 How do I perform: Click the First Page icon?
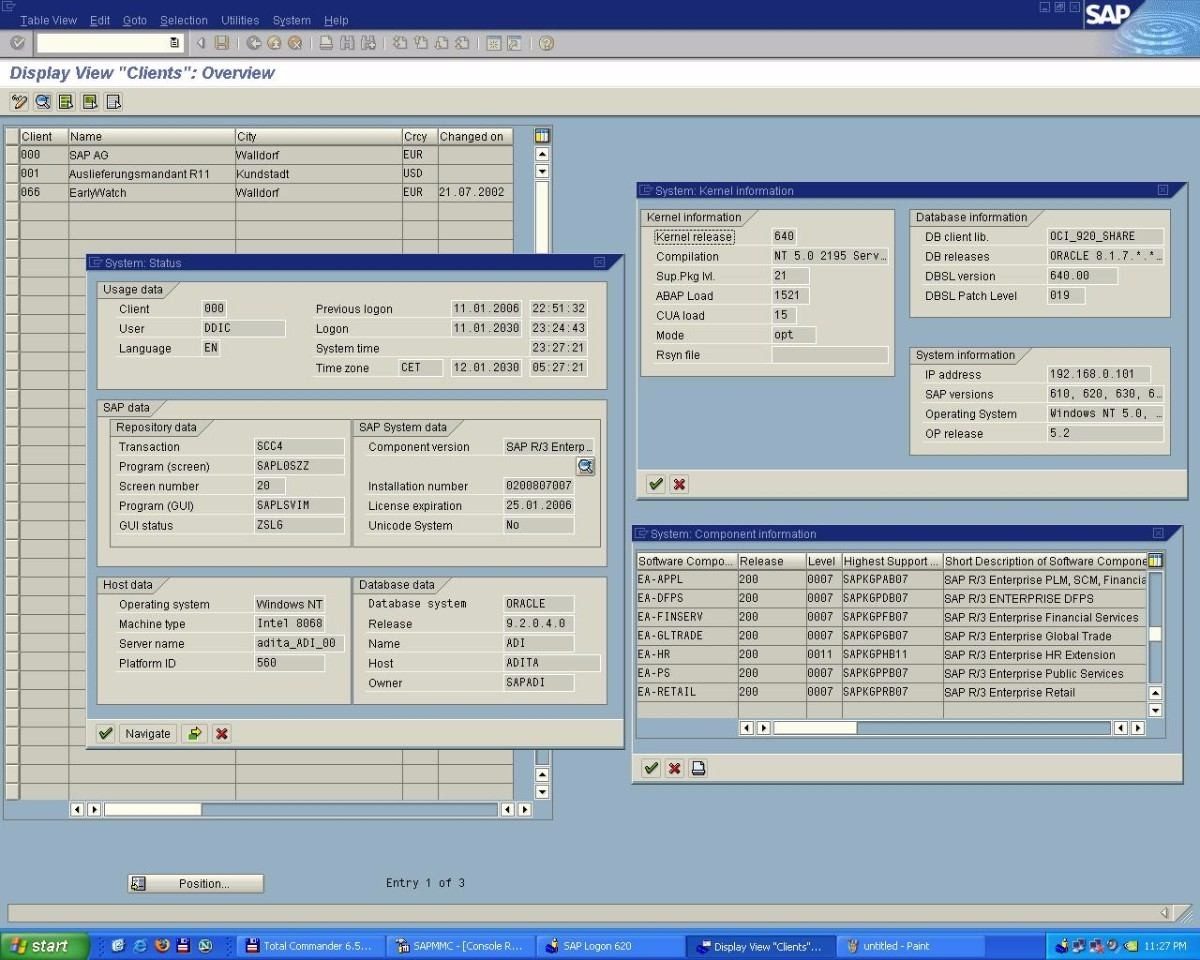[400, 43]
